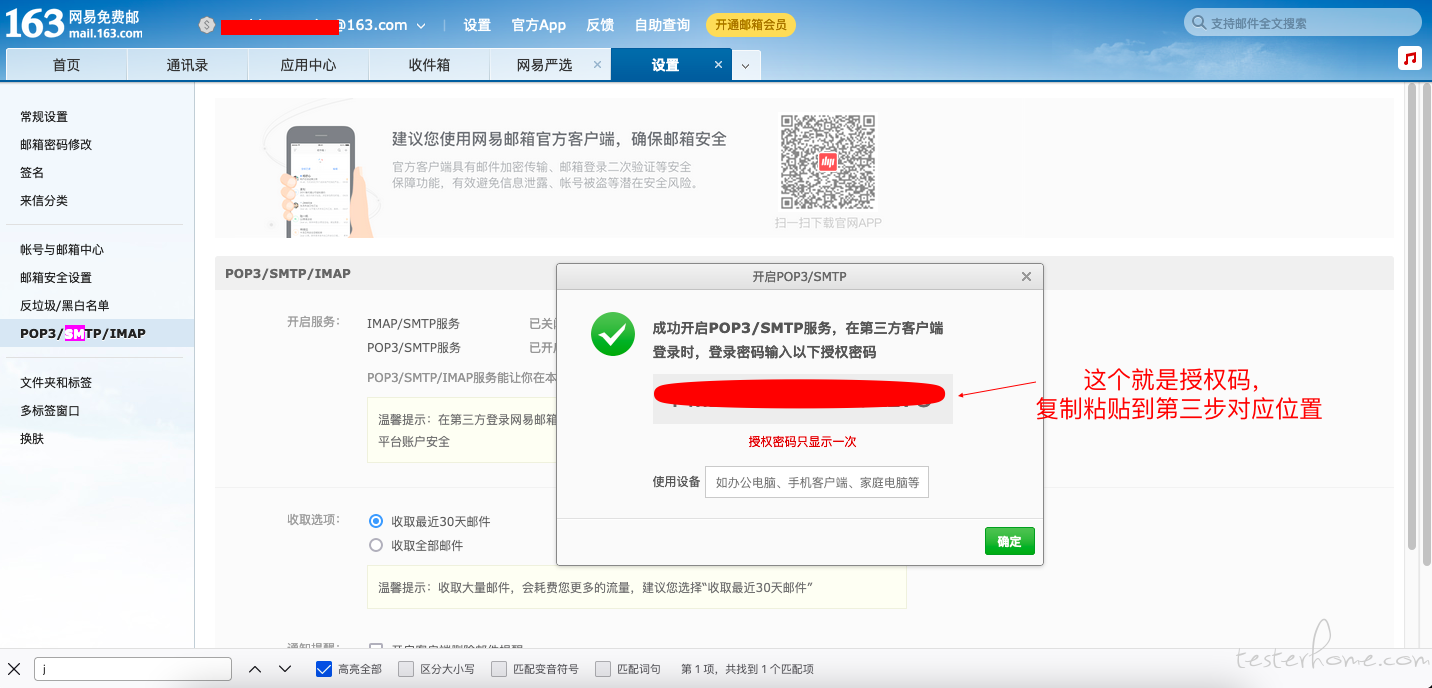Viewport: 1432px width, 688px height.
Task: Select 收取全部邮件 radio option
Action: tap(376, 545)
